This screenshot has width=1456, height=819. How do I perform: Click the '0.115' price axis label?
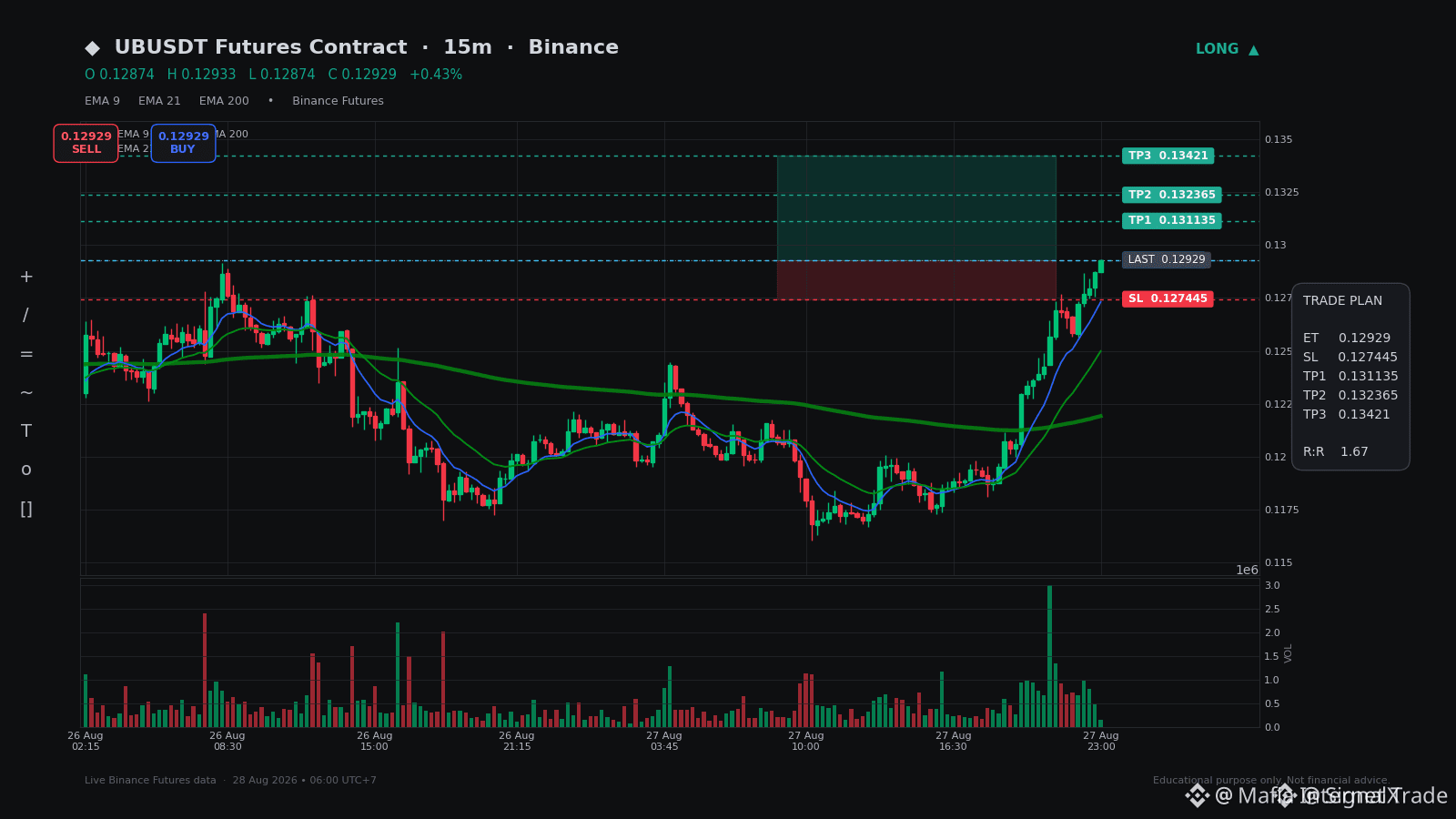pyautogui.click(x=1279, y=562)
